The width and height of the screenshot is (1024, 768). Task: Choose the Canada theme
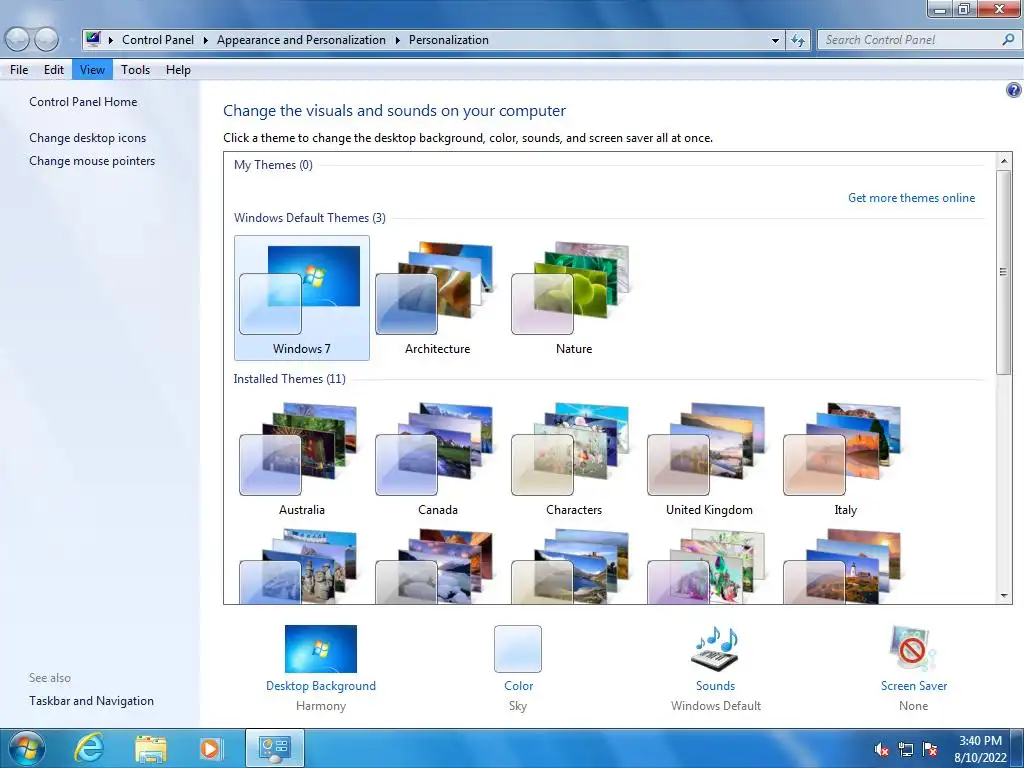[x=437, y=459]
